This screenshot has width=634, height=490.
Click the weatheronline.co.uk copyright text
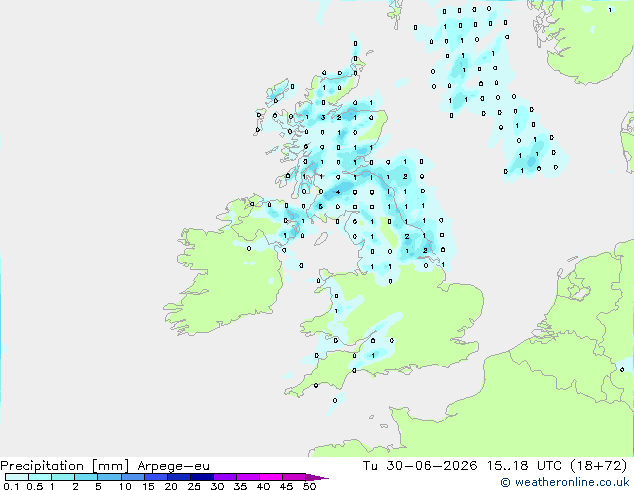565,482
